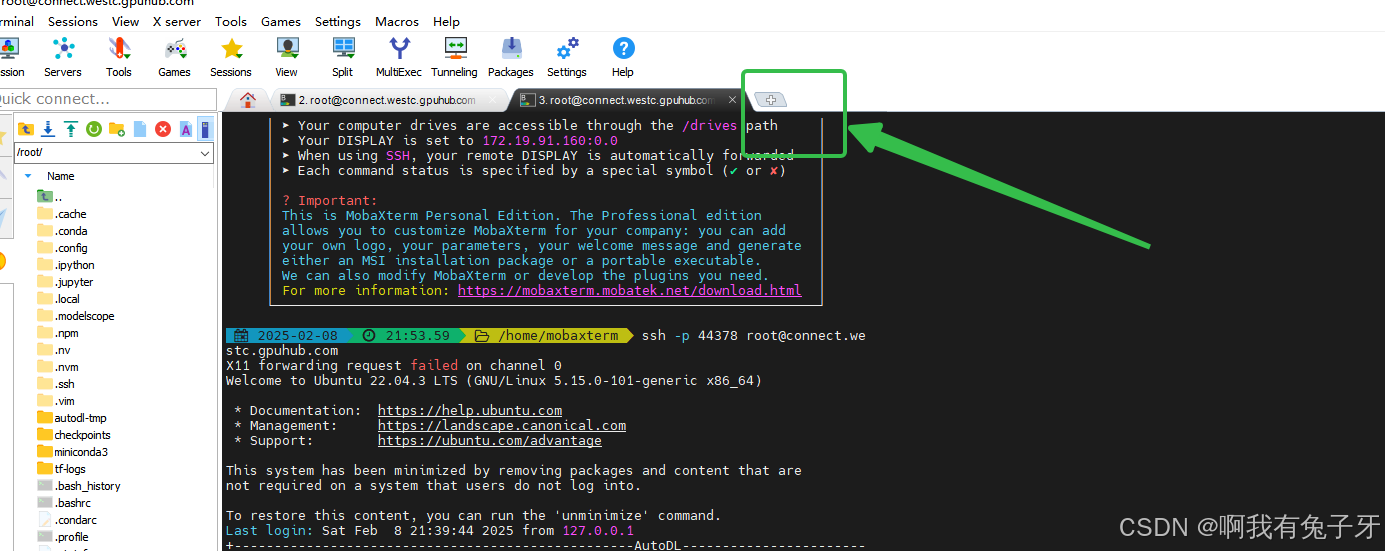This screenshot has height=551, width=1385.
Task: Open the Servers toolbar button
Action: (63, 57)
